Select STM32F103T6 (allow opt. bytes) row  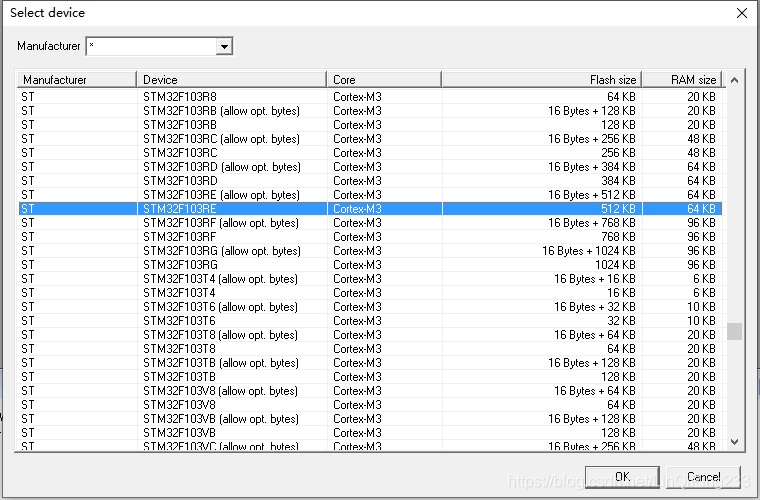pyautogui.click(x=370, y=307)
